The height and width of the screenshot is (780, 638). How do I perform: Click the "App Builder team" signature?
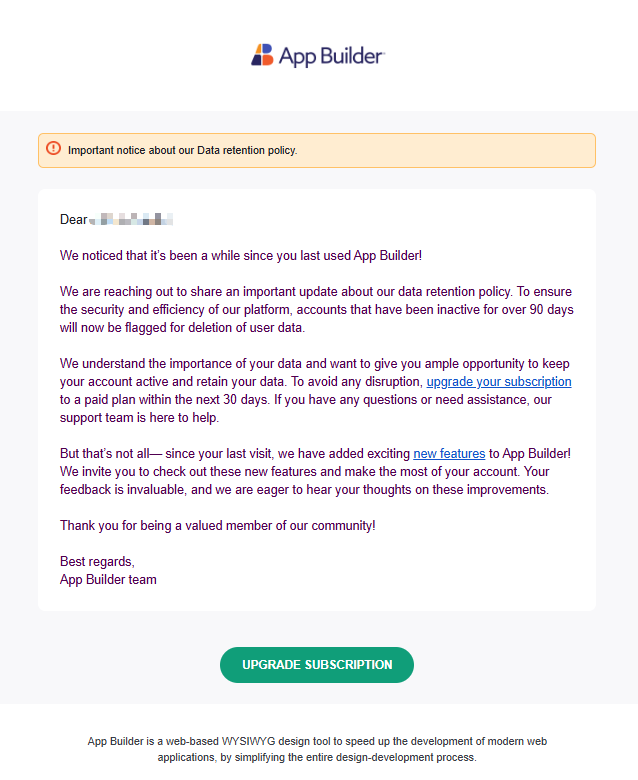point(108,580)
